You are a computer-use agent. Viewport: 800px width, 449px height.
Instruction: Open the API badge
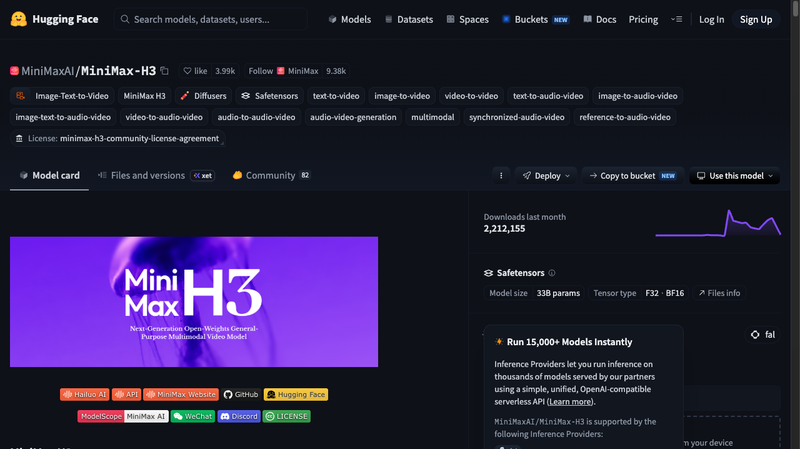click(127, 394)
